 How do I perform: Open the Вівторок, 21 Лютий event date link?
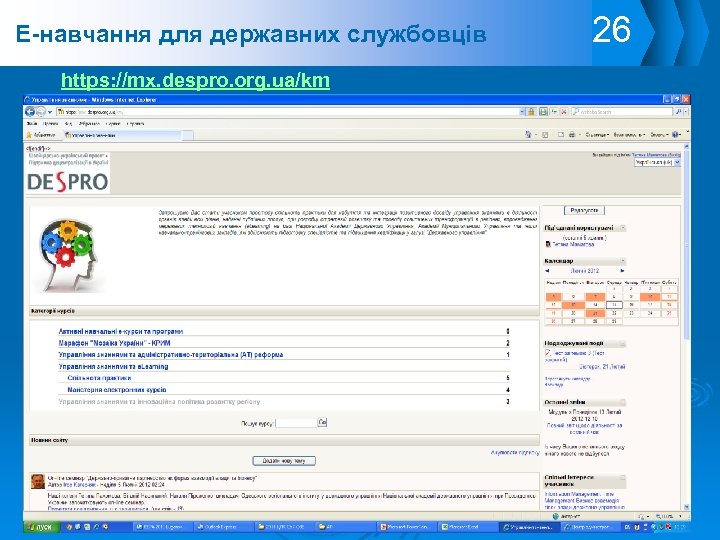[602, 367]
